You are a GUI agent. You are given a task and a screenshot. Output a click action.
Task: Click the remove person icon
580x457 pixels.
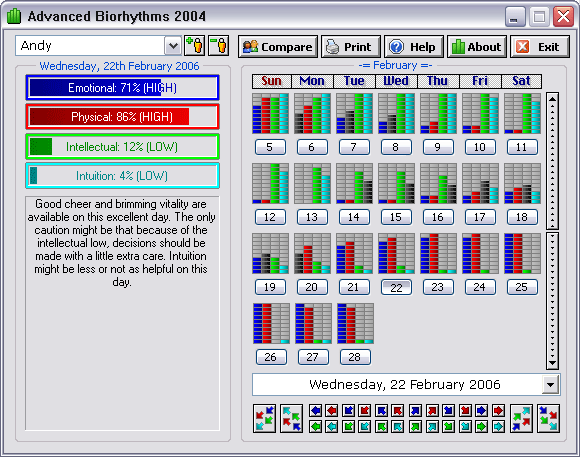coord(219,46)
